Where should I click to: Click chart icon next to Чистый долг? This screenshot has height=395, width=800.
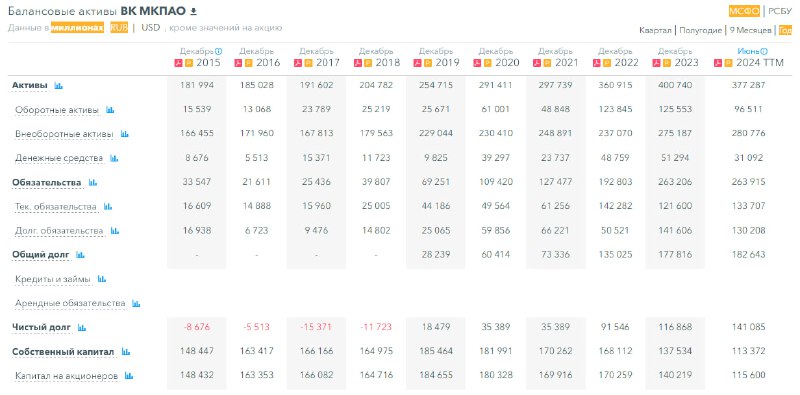pos(82,328)
